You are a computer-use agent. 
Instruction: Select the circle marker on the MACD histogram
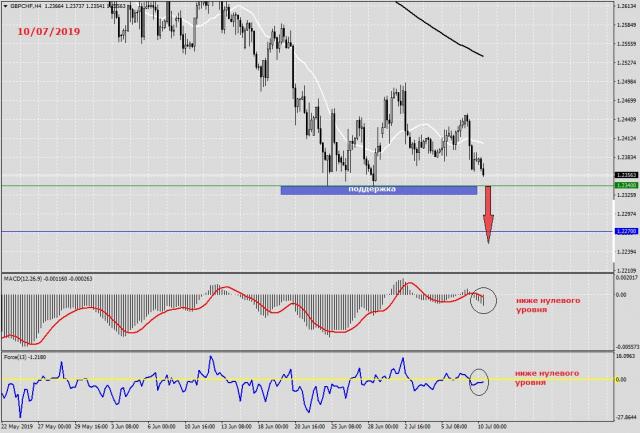[482, 298]
